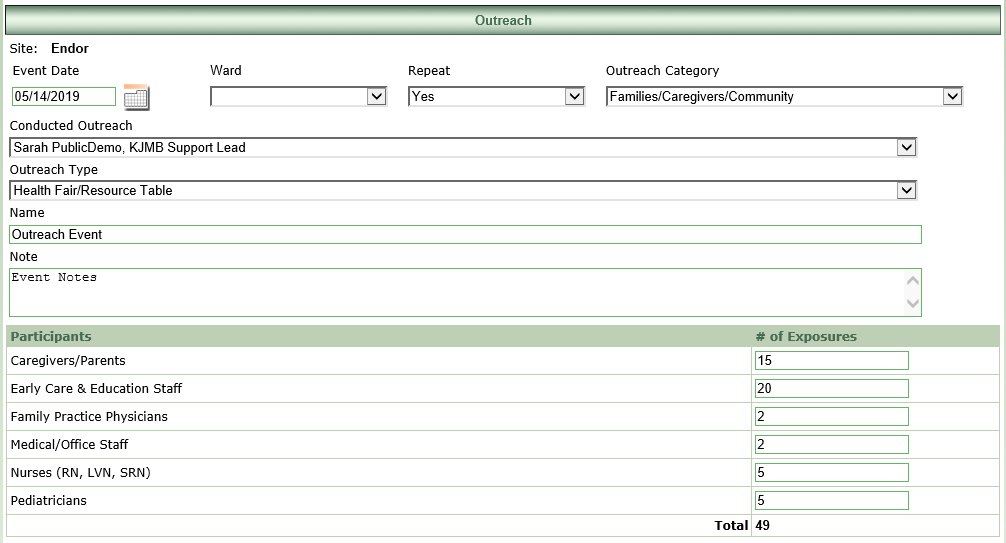Click the Pediatricians exposures field
Image resolution: width=1006 pixels, height=543 pixels.
pyautogui.click(x=831, y=501)
